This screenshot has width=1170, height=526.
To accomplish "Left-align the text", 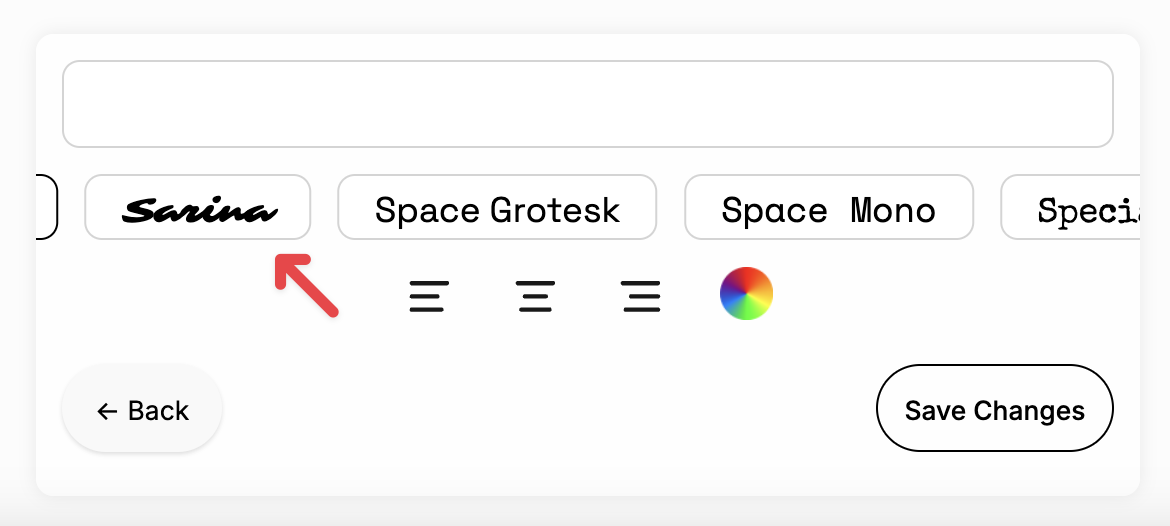I will (429, 297).
